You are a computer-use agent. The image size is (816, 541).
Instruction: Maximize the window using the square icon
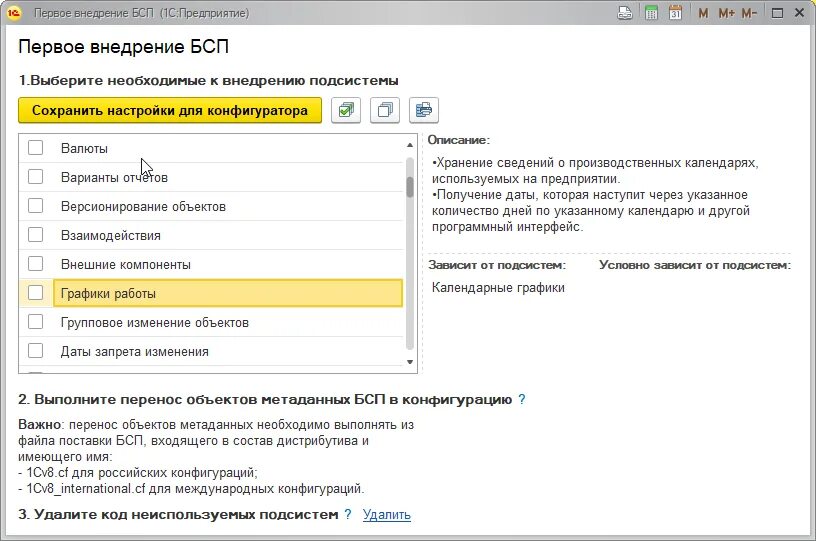point(777,13)
